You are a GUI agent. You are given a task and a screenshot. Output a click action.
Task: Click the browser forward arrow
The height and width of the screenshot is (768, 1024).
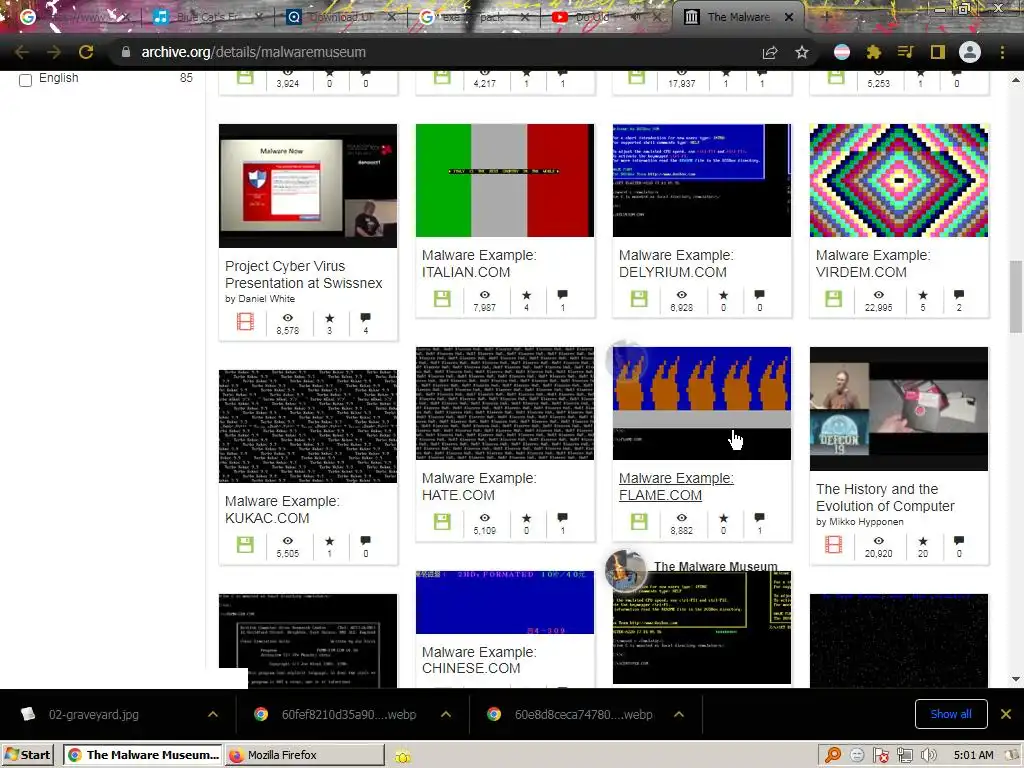pos(54,52)
